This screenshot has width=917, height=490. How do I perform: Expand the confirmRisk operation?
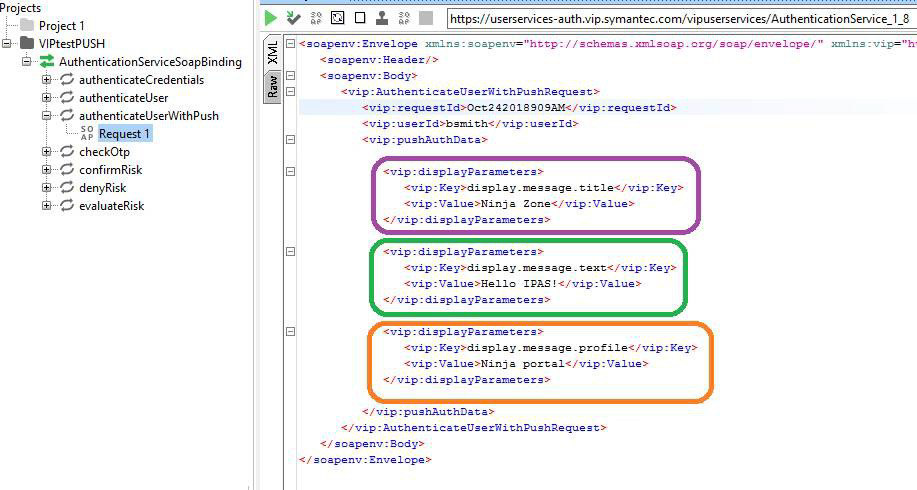pos(46,170)
